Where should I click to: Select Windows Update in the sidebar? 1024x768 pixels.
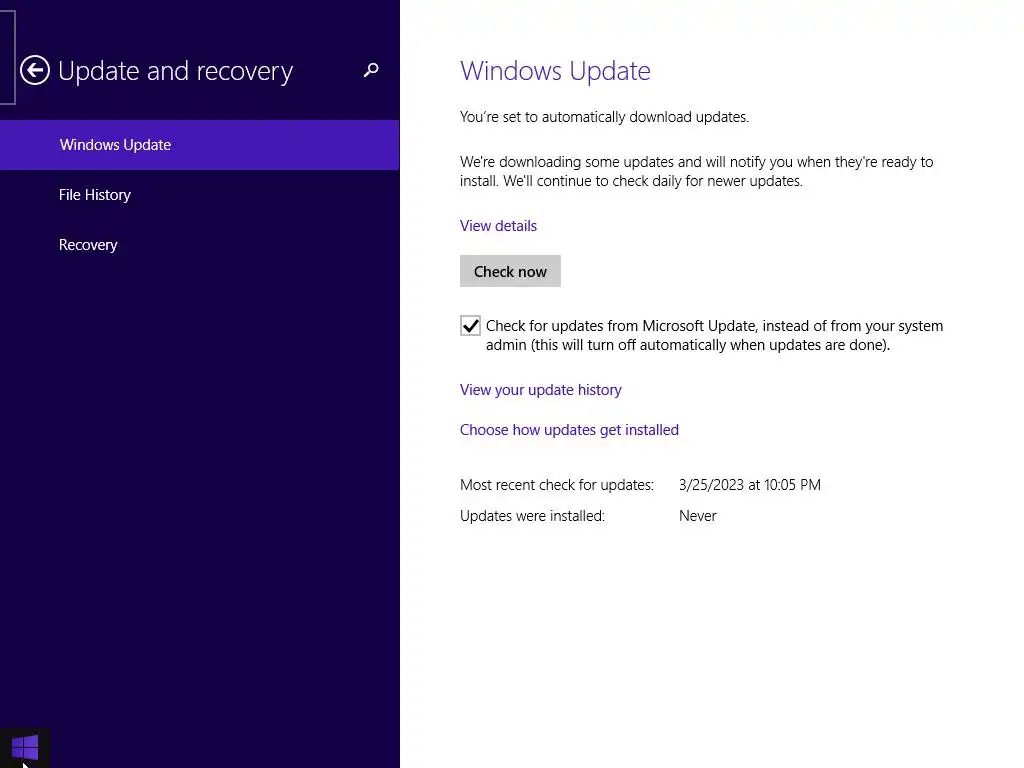point(199,144)
